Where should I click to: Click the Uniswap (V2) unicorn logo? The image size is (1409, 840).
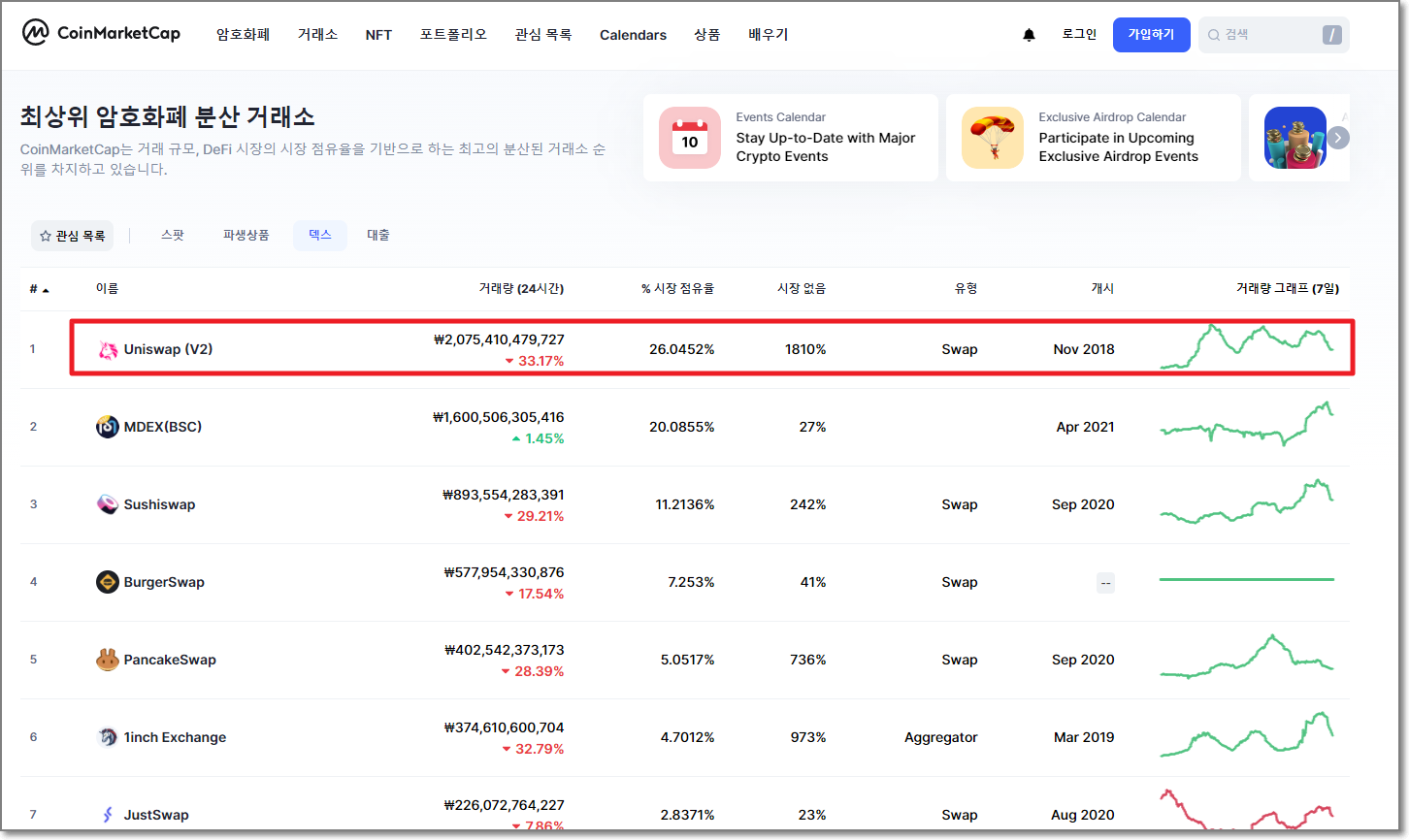pyautogui.click(x=108, y=349)
